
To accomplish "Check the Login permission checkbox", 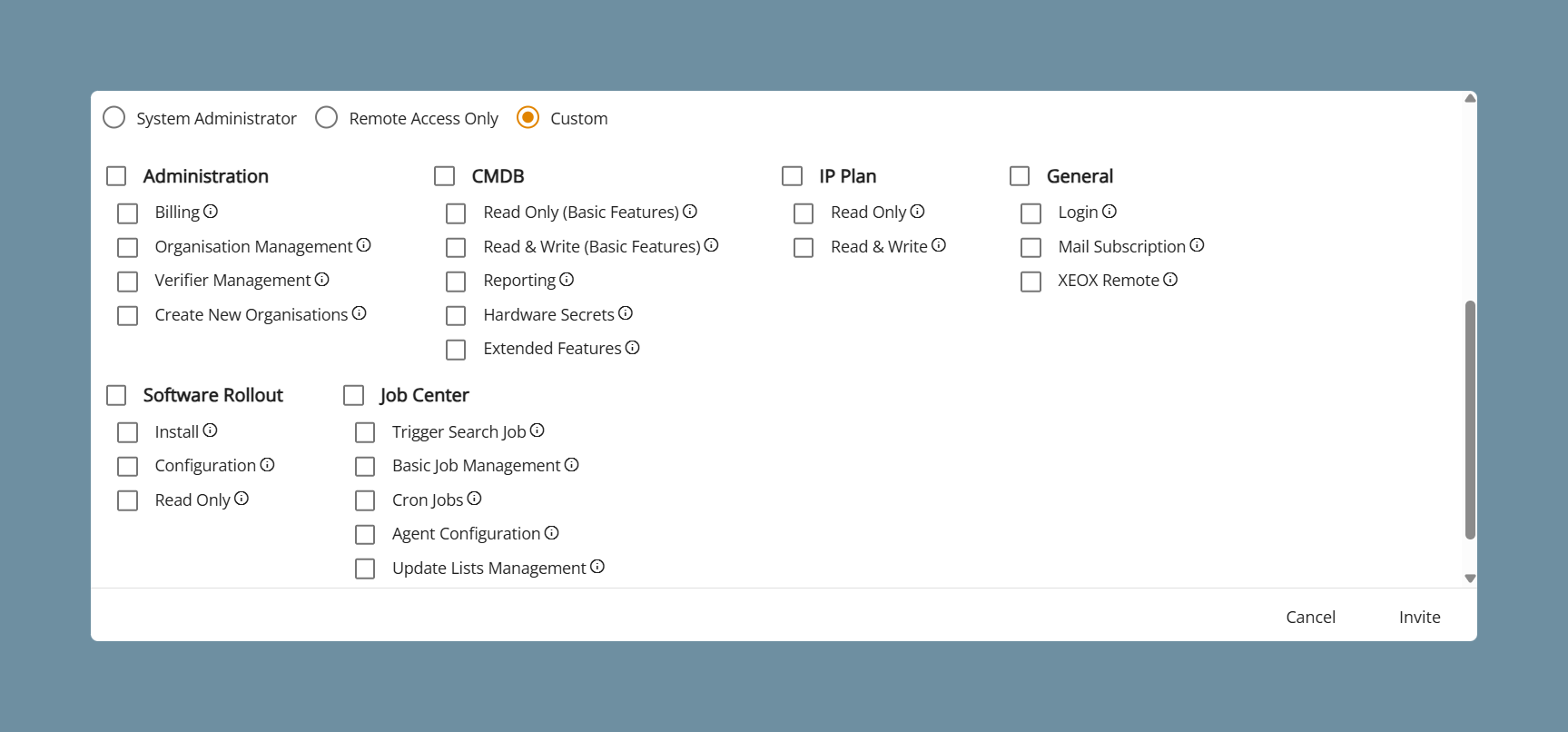I will 1031,213.
